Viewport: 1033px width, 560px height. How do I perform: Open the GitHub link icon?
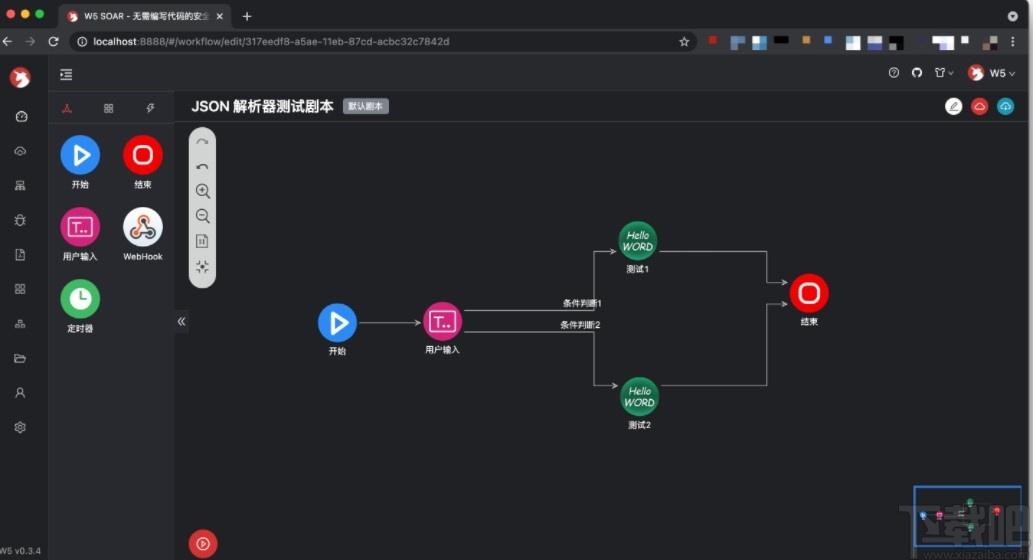pyautogui.click(x=917, y=72)
